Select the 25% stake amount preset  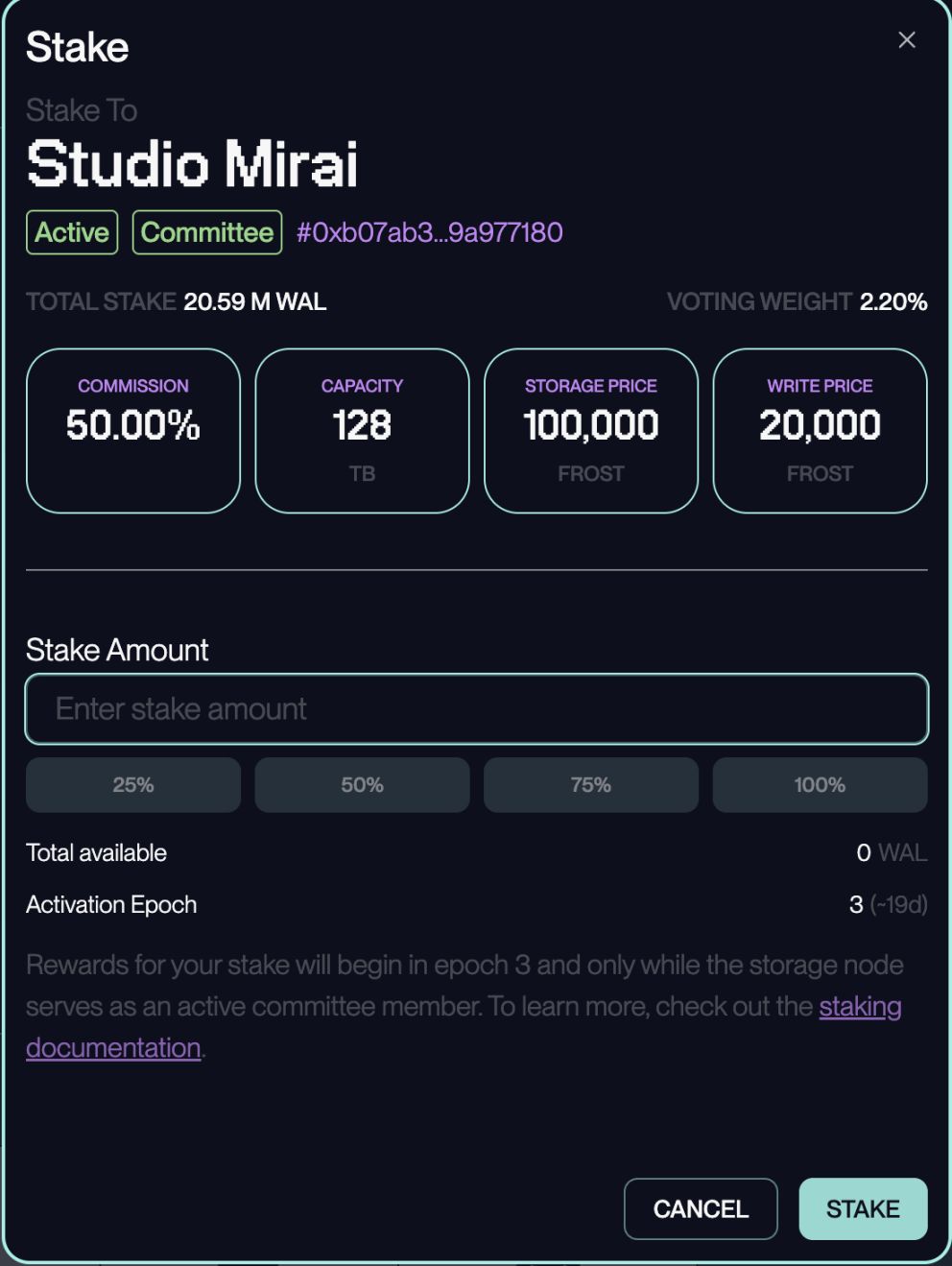(x=133, y=784)
